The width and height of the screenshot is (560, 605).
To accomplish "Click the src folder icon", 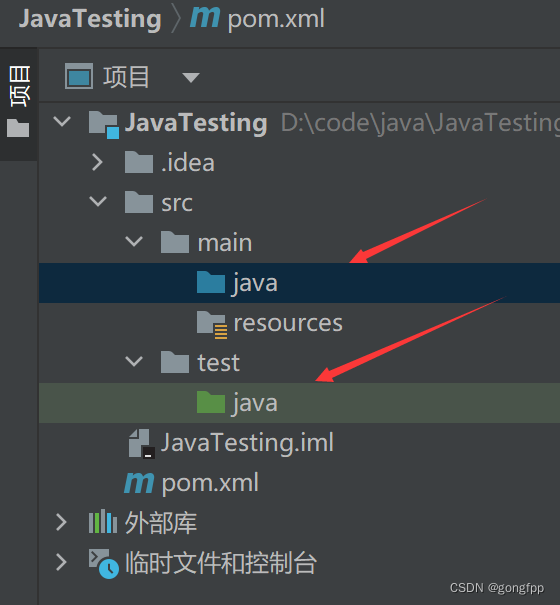I will coord(139,202).
